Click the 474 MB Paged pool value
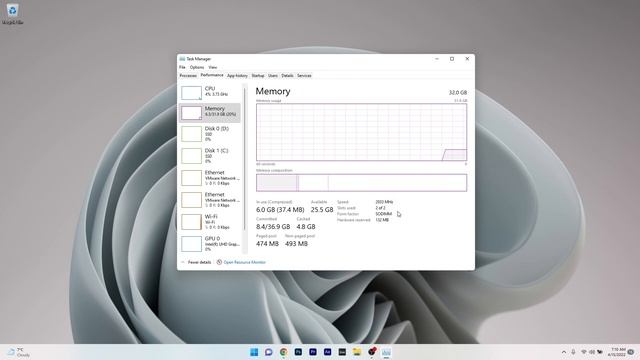 click(x=267, y=244)
